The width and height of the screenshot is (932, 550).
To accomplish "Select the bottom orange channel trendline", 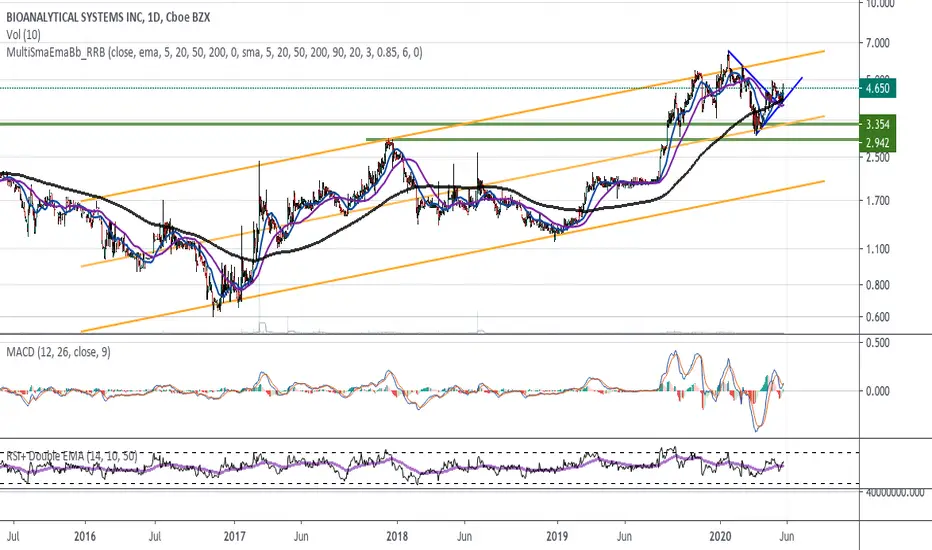I will (452, 256).
